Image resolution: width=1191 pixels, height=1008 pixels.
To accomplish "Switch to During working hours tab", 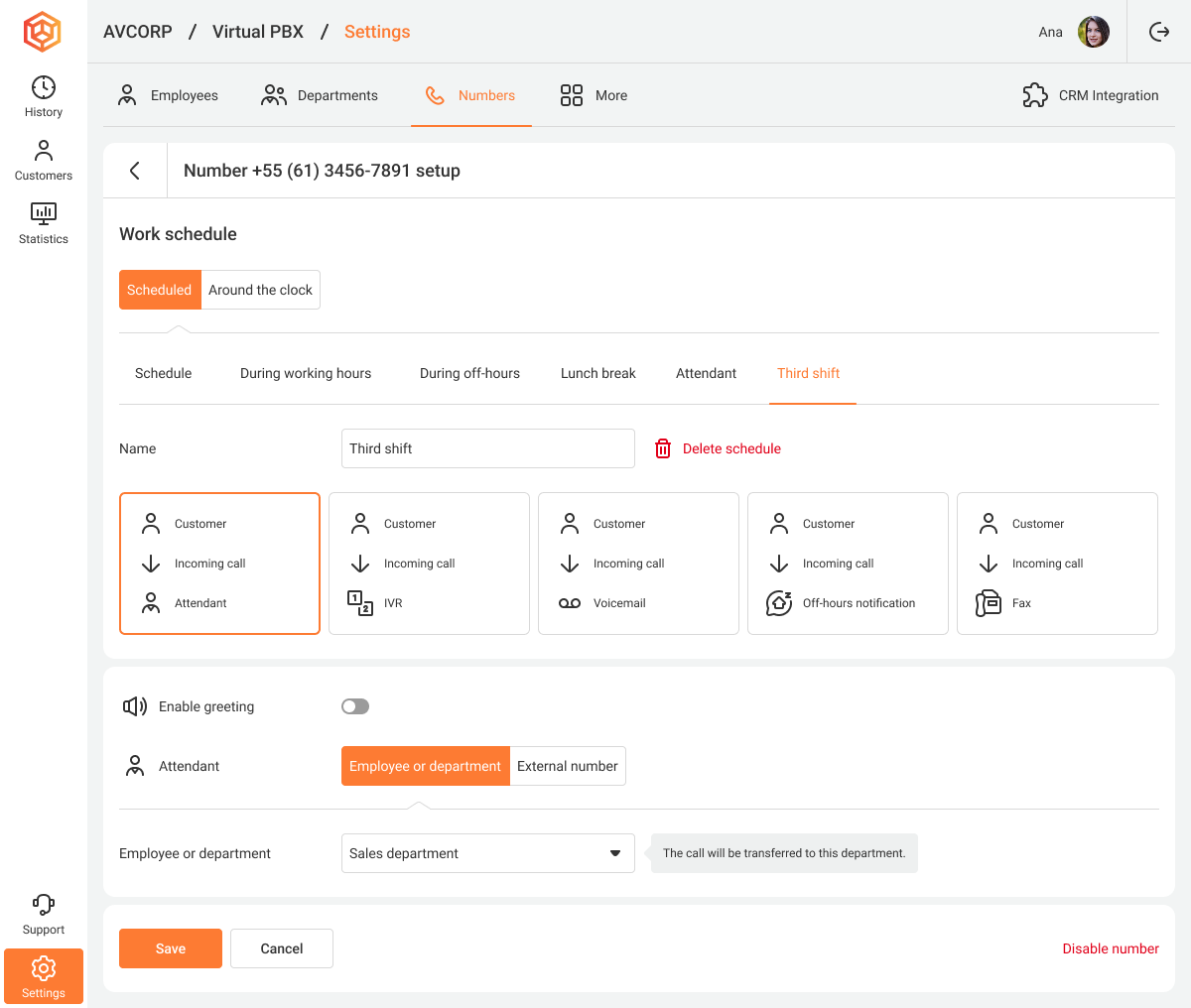I will pos(306,373).
